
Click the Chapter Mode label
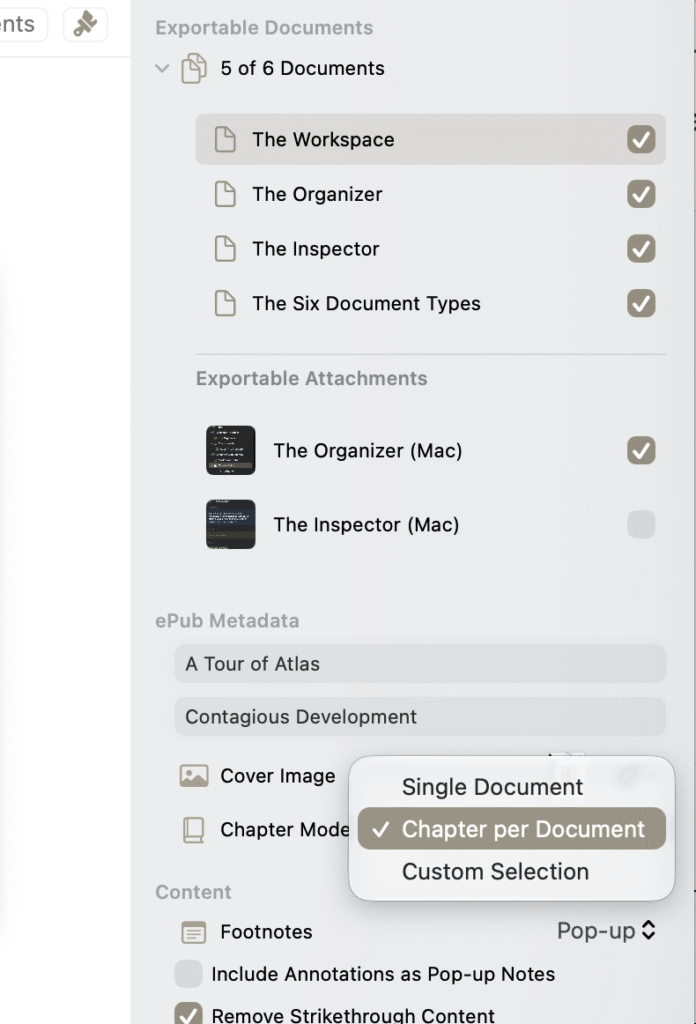(285, 829)
